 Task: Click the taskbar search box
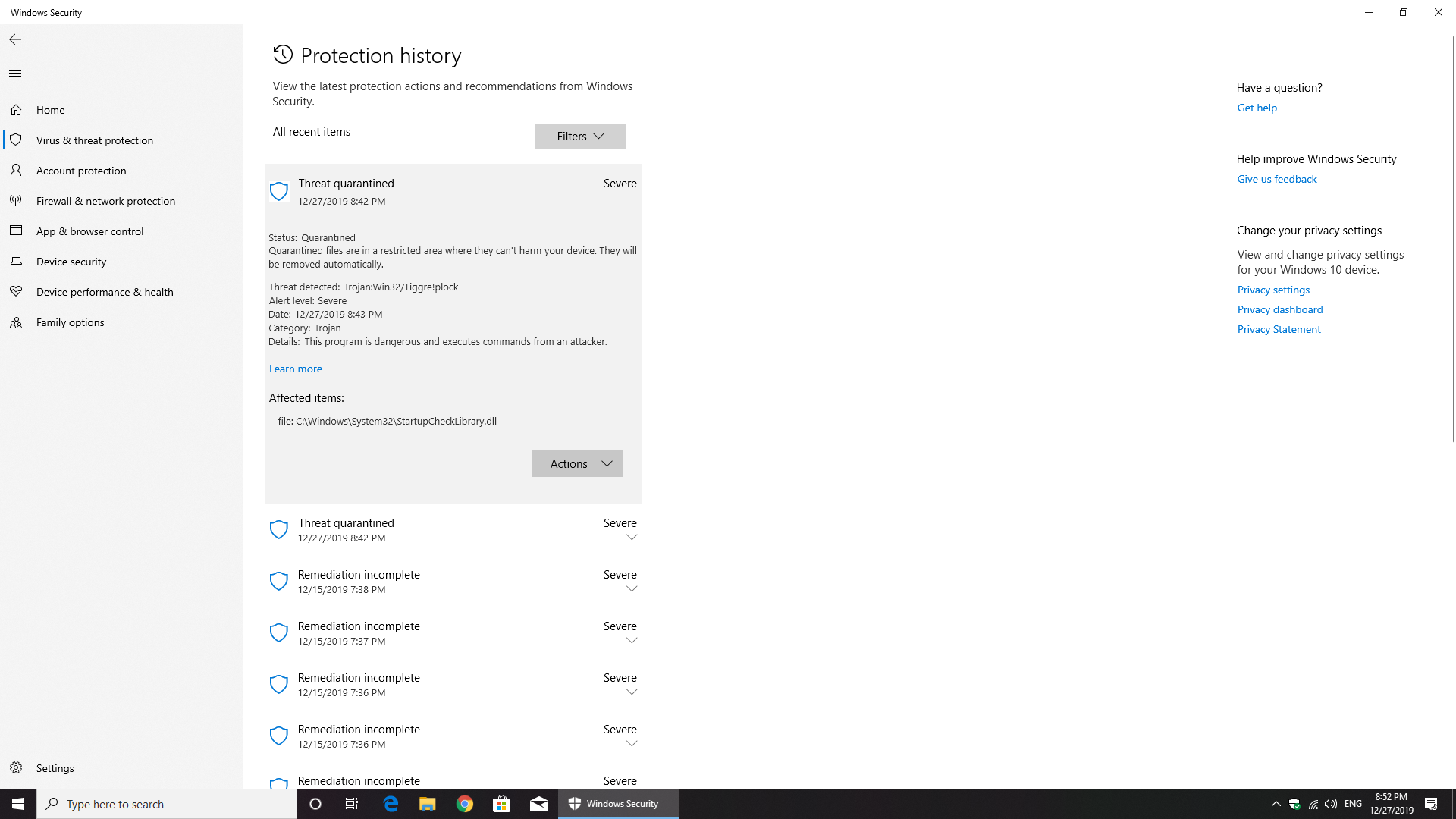[167, 804]
